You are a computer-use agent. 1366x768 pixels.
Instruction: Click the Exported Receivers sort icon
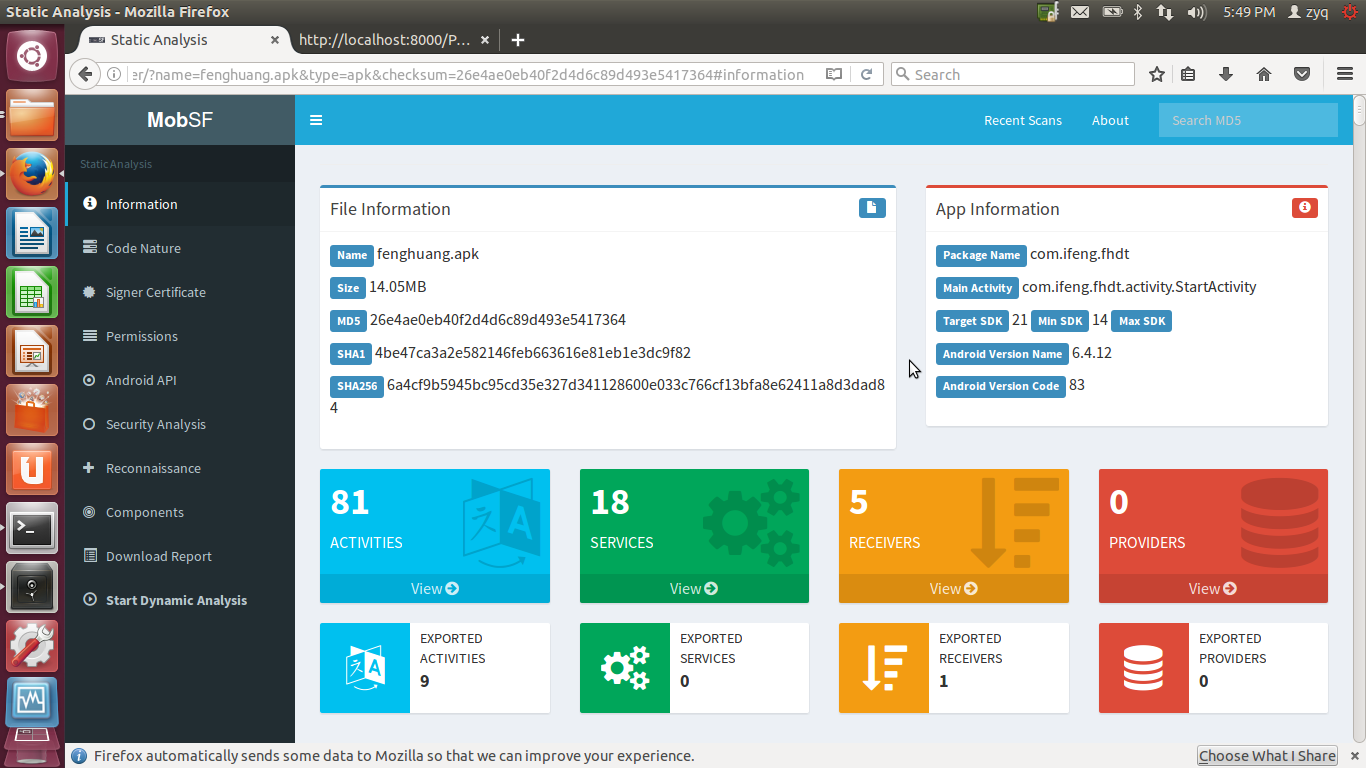click(x=884, y=668)
